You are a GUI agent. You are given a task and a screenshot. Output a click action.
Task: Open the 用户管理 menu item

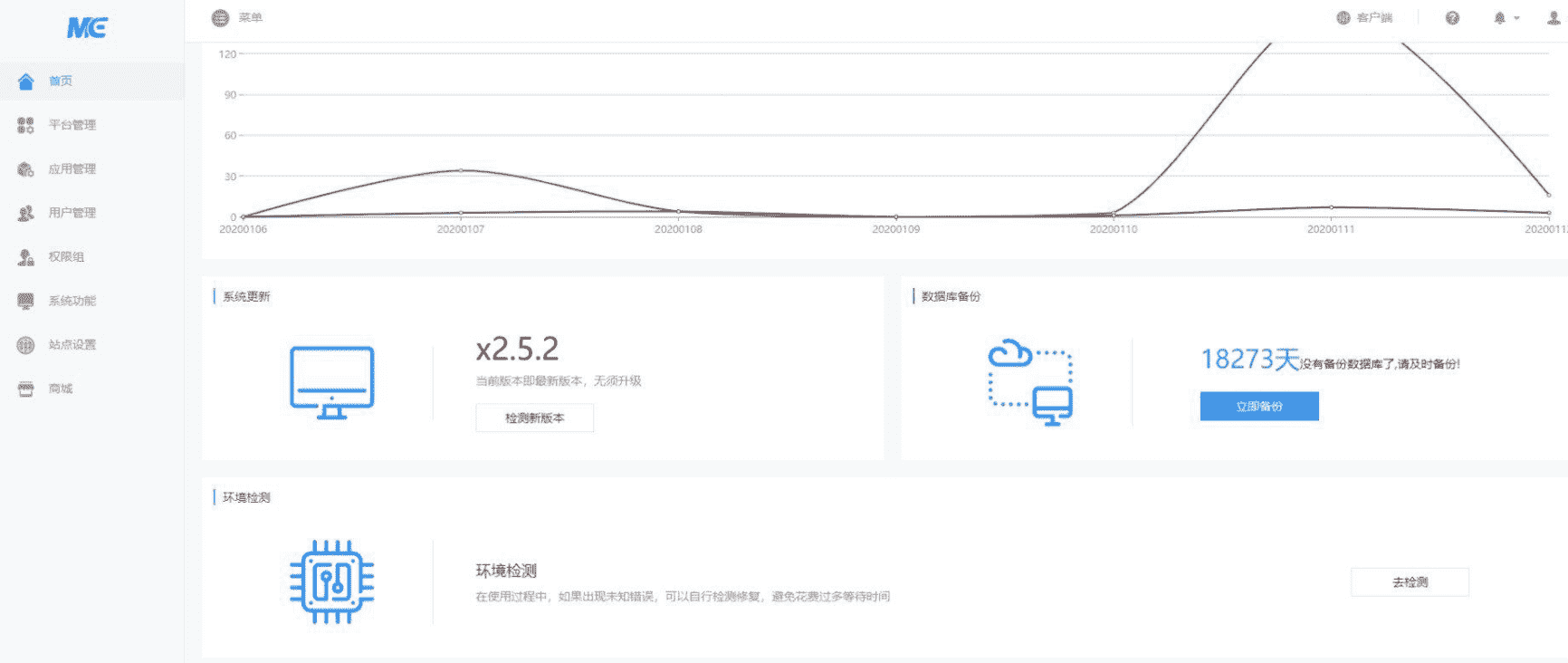pos(91,213)
